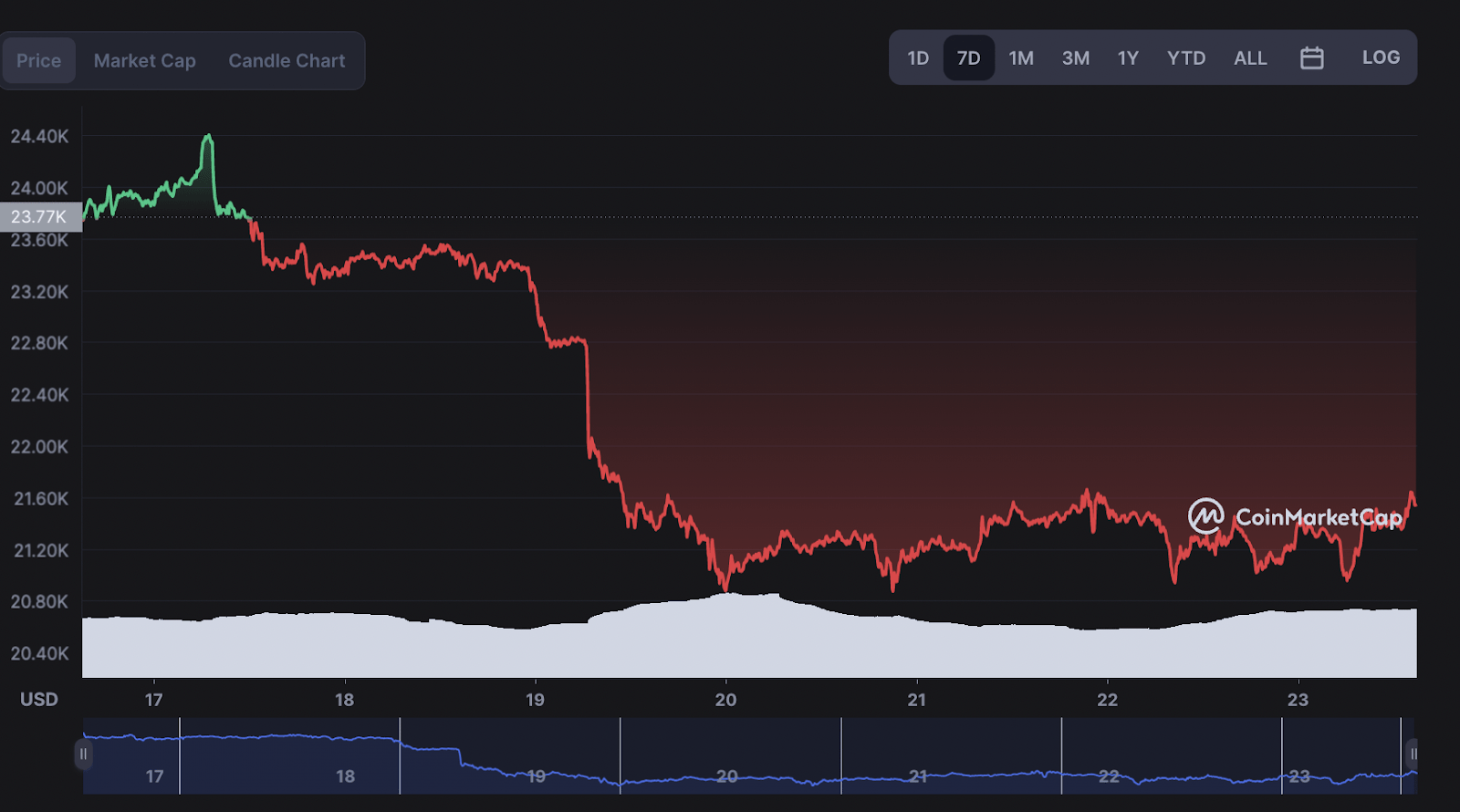Open the Candle Chart view
This screenshot has width=1460, height=812.
pos(287,61)
